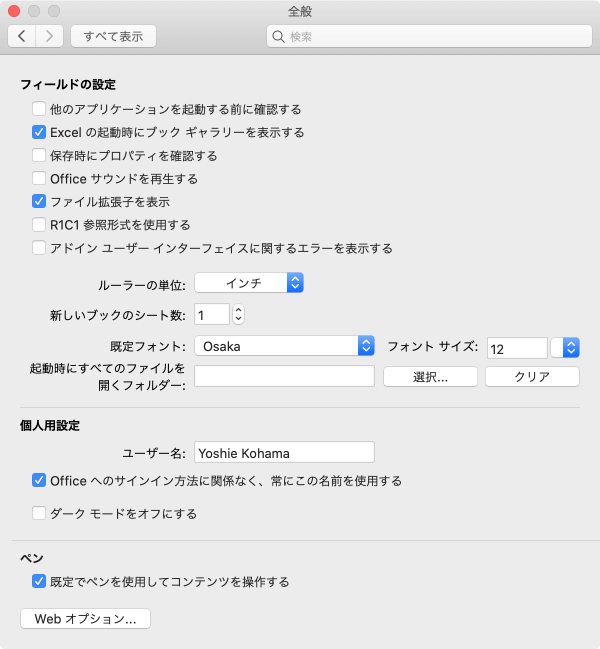Open the font size dropdown arrow

(571, 347)
